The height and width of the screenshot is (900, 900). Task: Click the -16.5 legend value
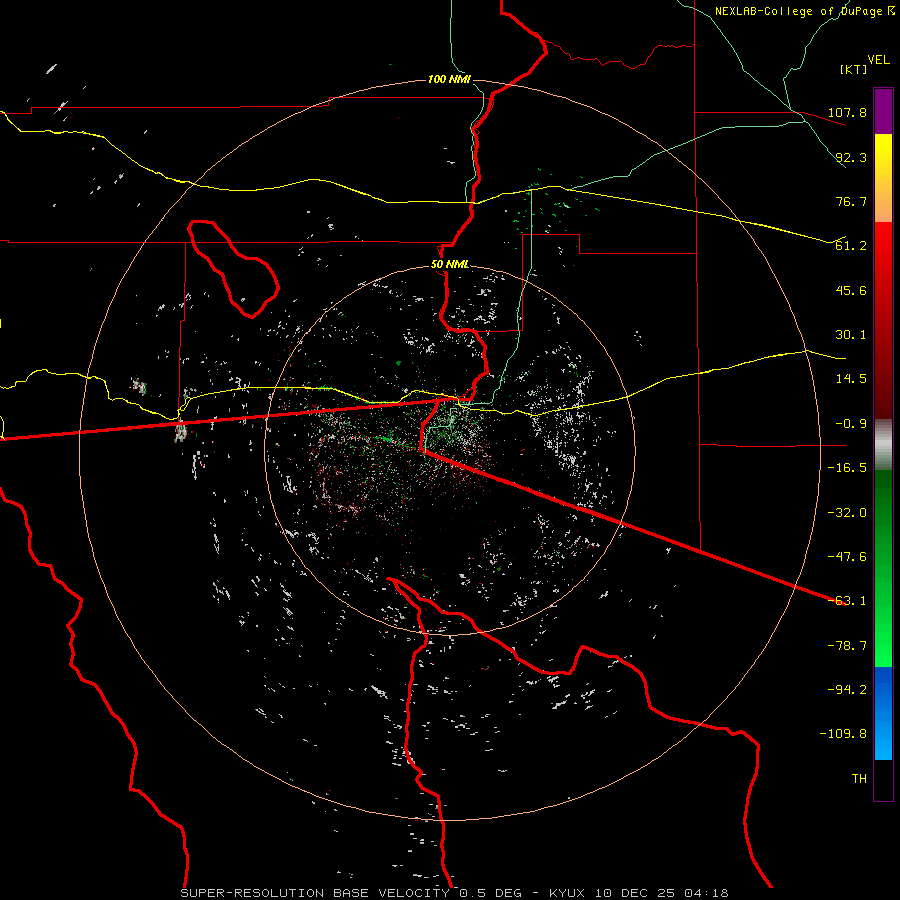pyautogui.click(x=847, y=468)
